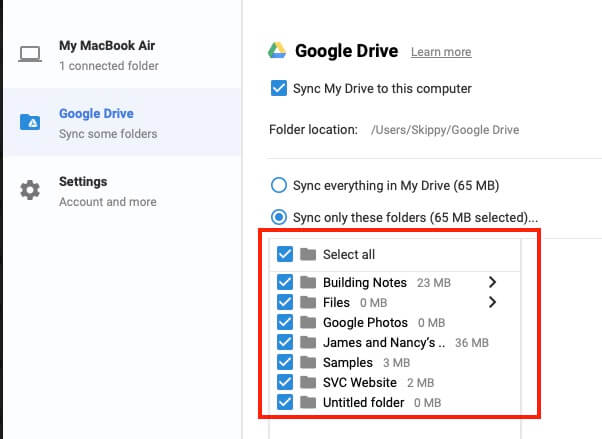The width and height of the screenshot is (602, 439).
Task: Click the Untitled folder icon
Action: [308, 402]
